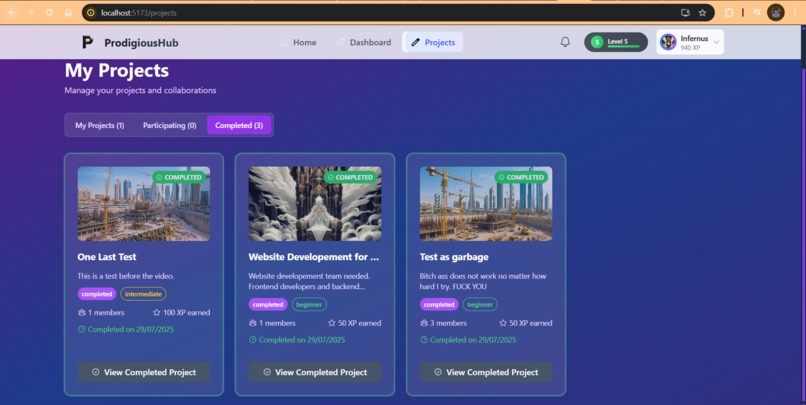Click the members icon on One Last Test
This screenshot has height=405, width=806.
tap(81, 312)
